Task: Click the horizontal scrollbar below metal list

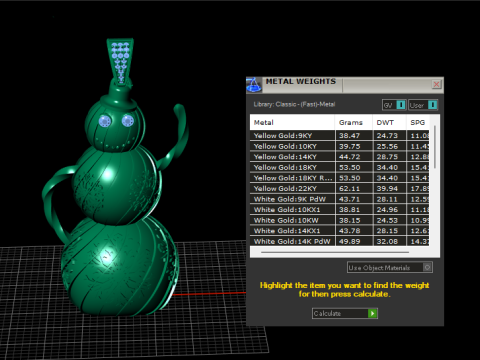Action: (335, 252)
